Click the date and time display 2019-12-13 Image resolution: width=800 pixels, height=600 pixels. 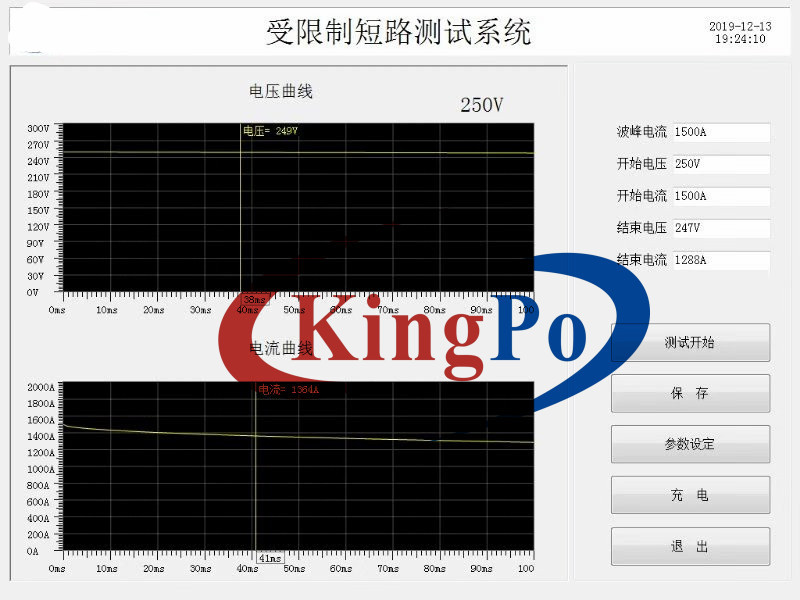740,32
